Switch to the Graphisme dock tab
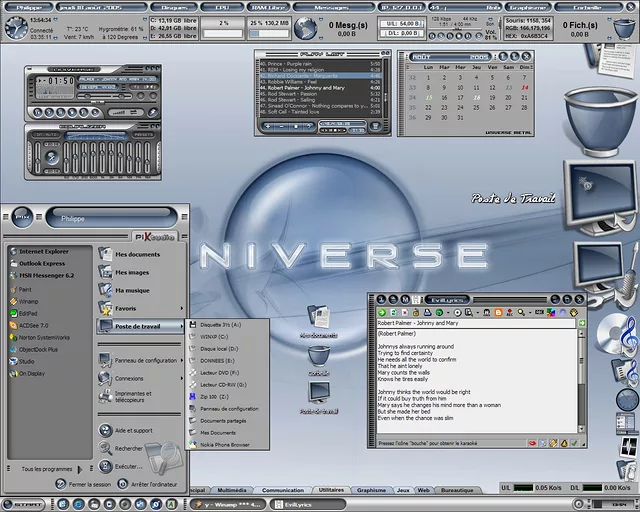The image size is (640, 512). point(371,490)
